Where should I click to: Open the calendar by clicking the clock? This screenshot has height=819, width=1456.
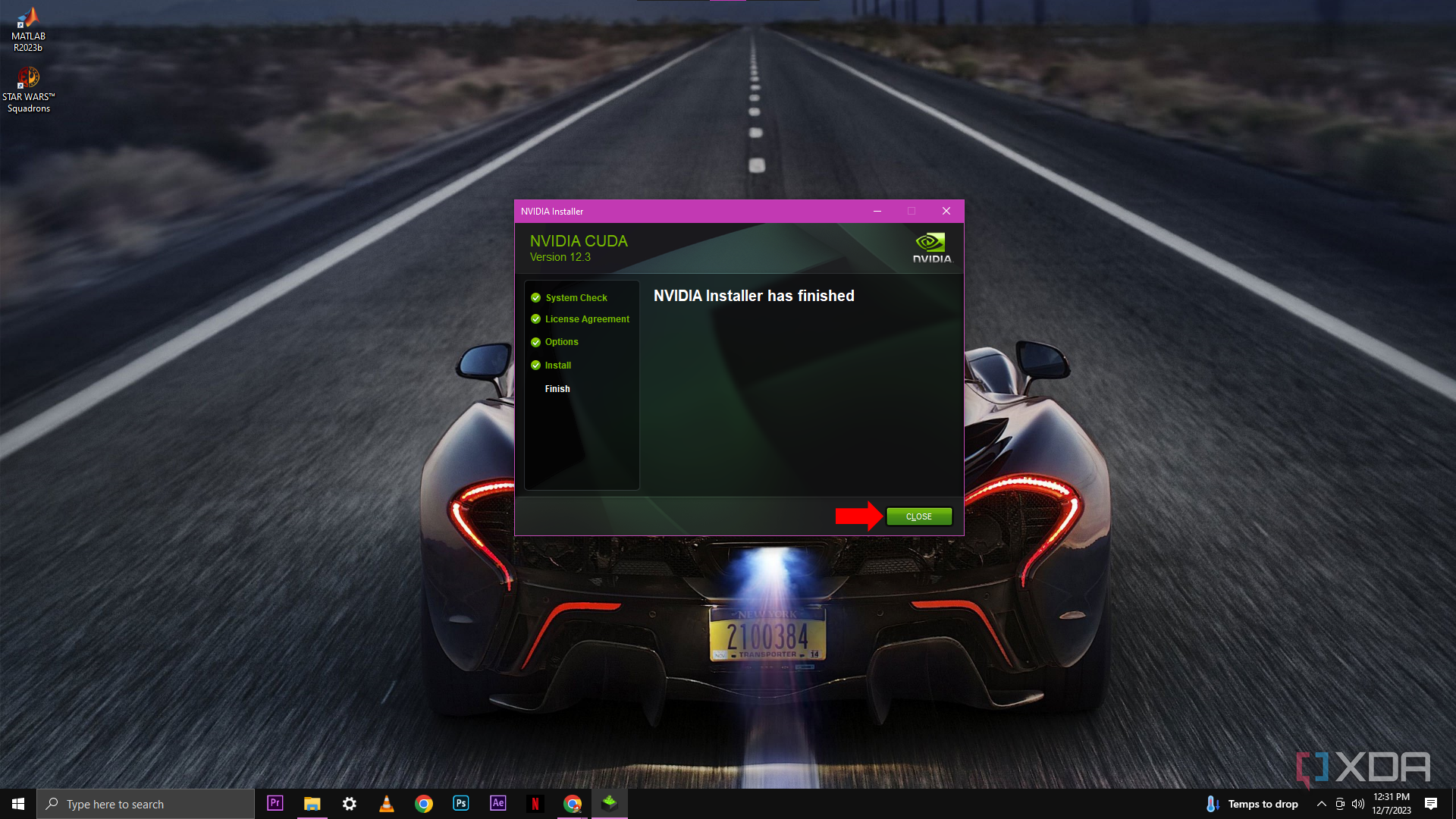coord(1392,803)
